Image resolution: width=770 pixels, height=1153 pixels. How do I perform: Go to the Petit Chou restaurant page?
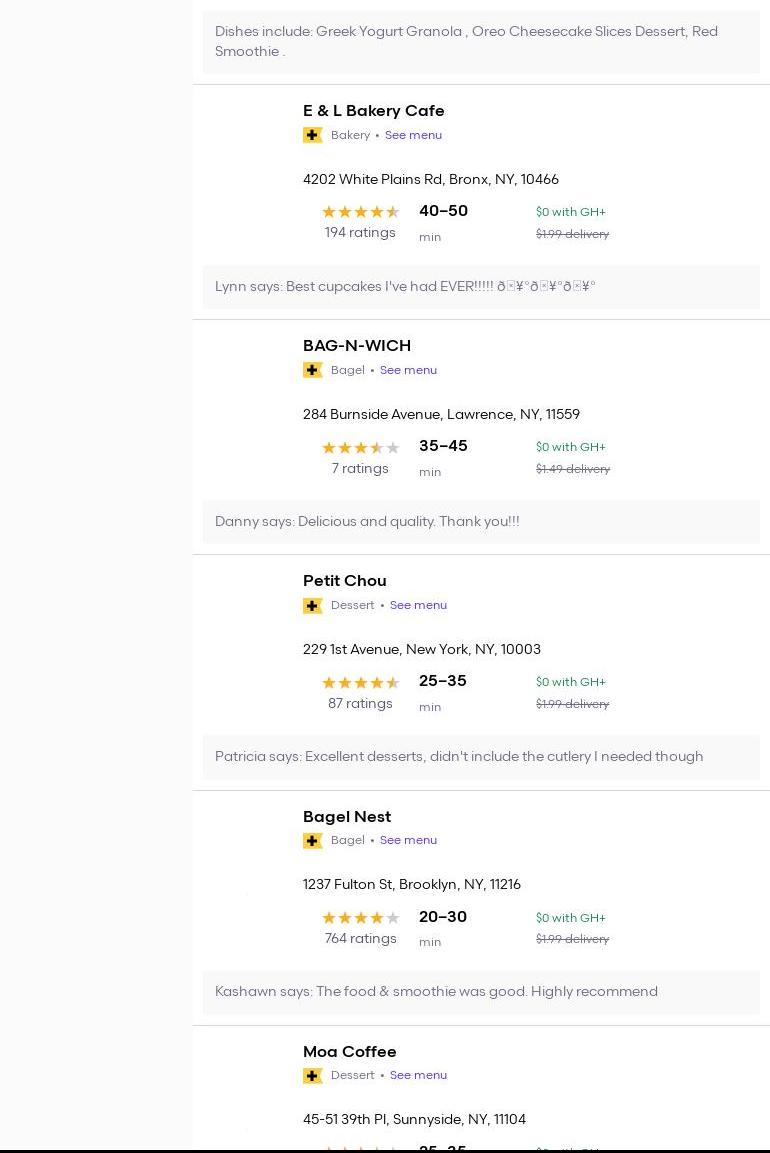pos(344,581)
